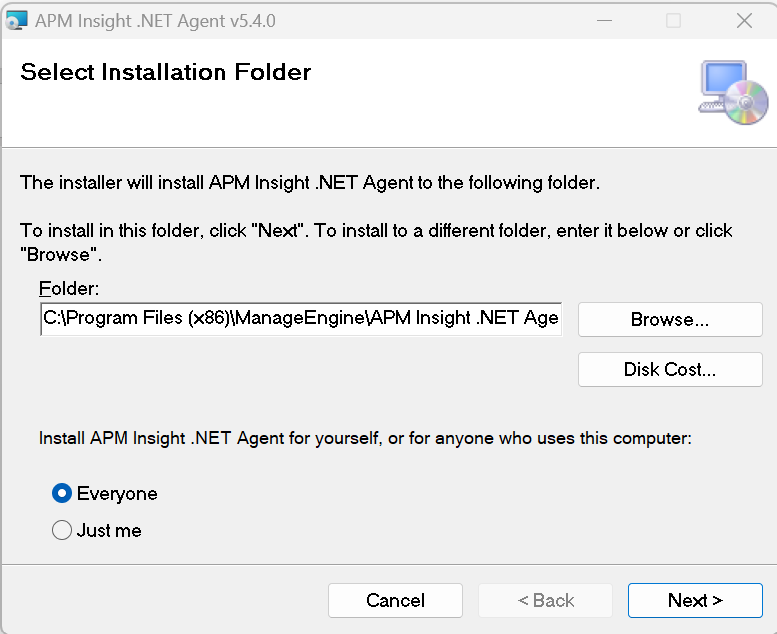Screen dimensions: 777x634
Task: Proceed with the Next button
Action: [x=695, y=600]
